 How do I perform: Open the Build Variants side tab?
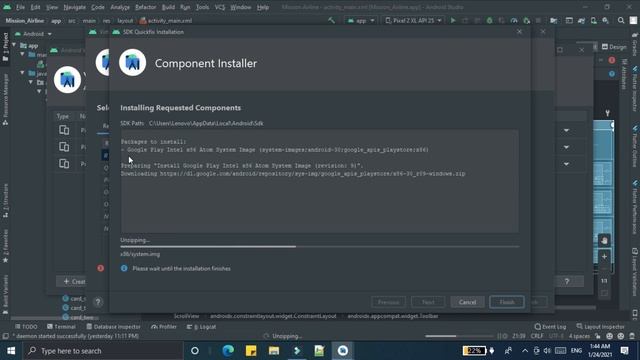[5, 294]
